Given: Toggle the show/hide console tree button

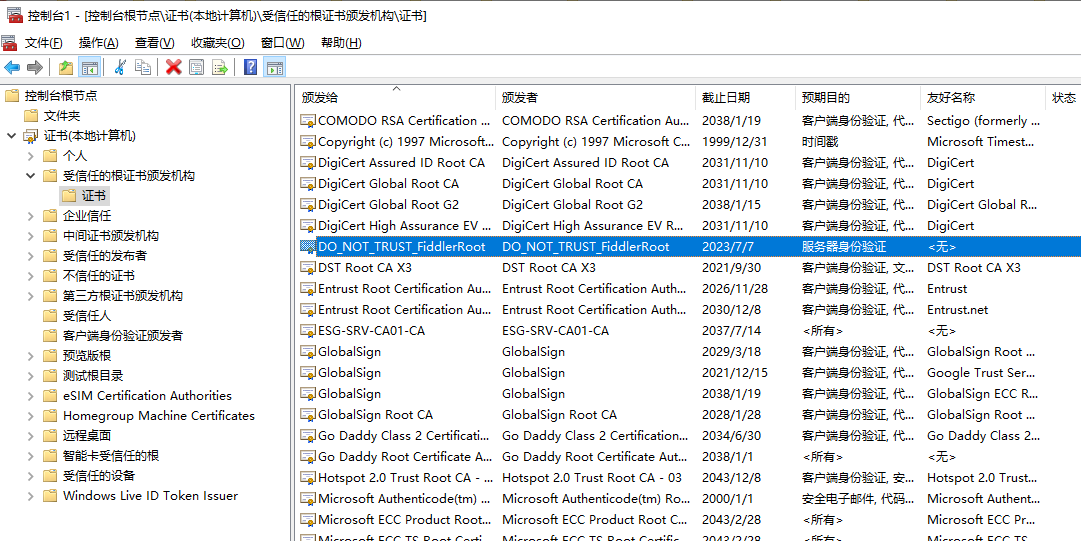Looking at the screenshot, I should point(90,67).
